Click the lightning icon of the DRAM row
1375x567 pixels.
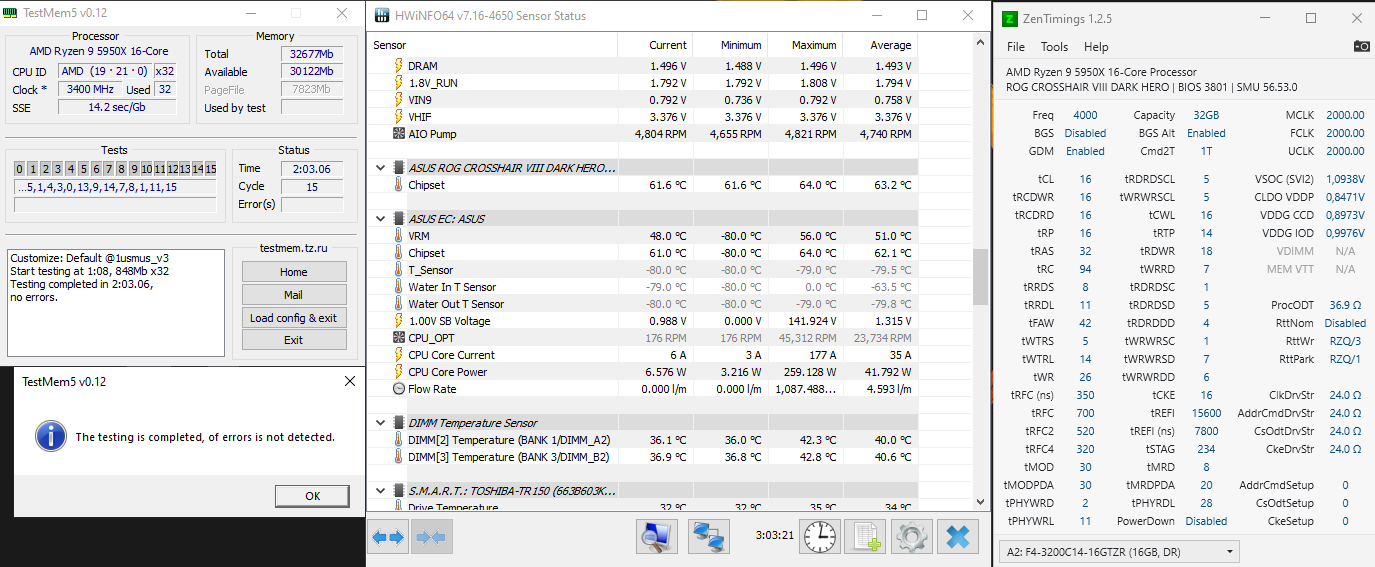[398, 66]
